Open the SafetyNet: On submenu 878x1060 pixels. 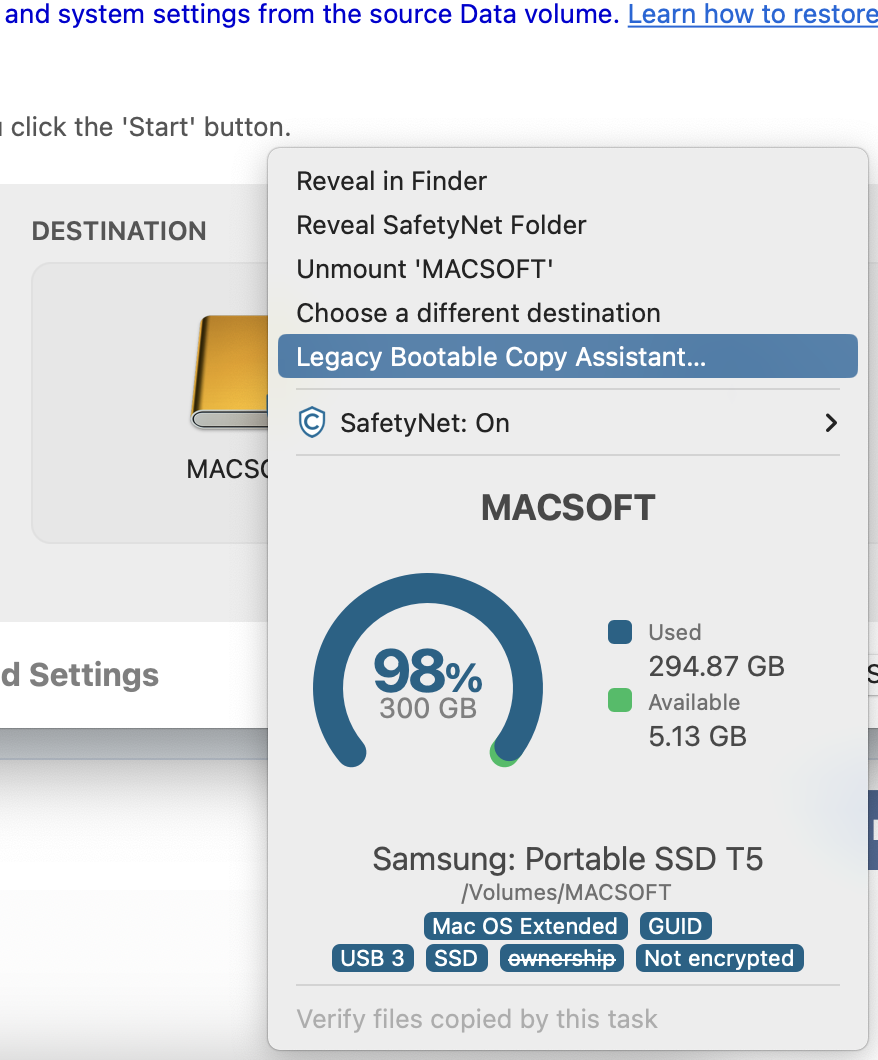click(568, 423)
